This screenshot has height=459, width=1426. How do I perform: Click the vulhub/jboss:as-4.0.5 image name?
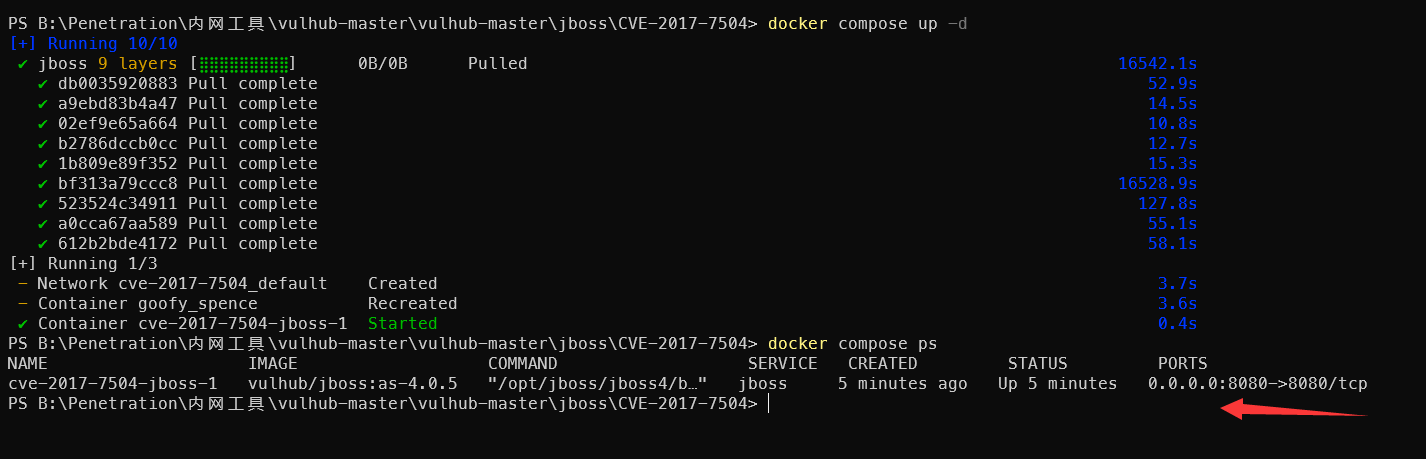pos(352,384)
